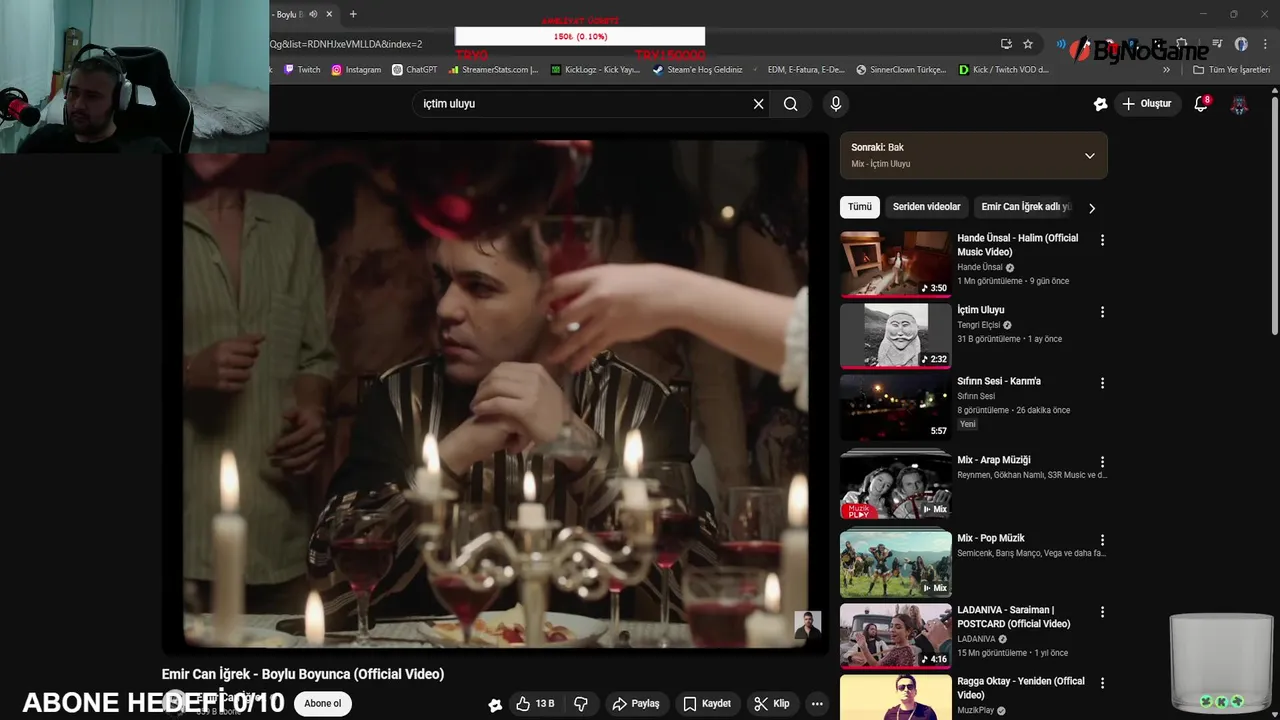Screen dimensions: 1280x720
Task: Open LADANIVA Saraiman thumbnail
Action: coord(895,636)
